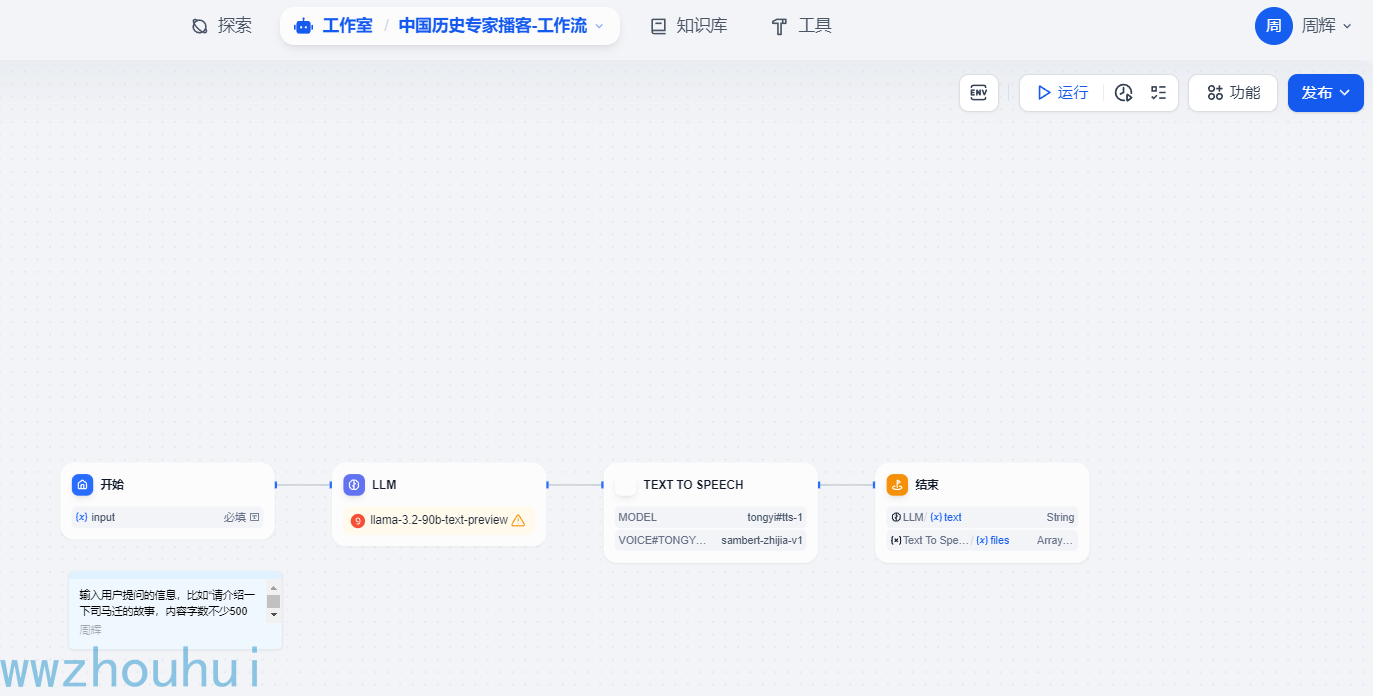1373x696 pixels.
Task: Open the 探索 explore tab
Action: 222,26
